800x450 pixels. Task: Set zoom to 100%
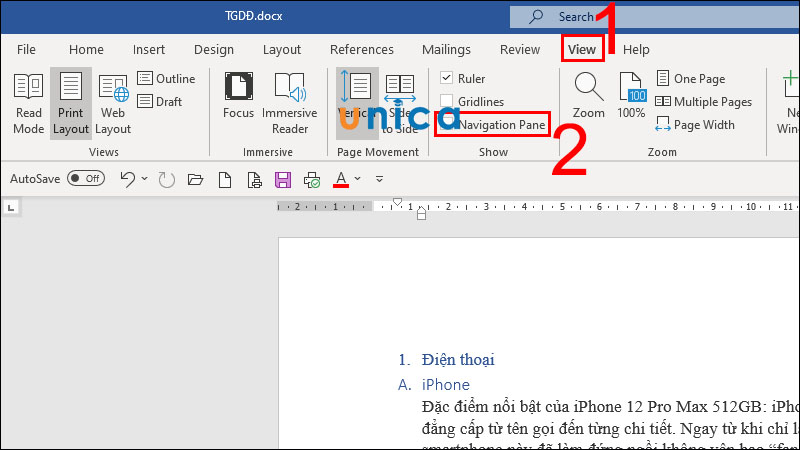coord(631,96)
